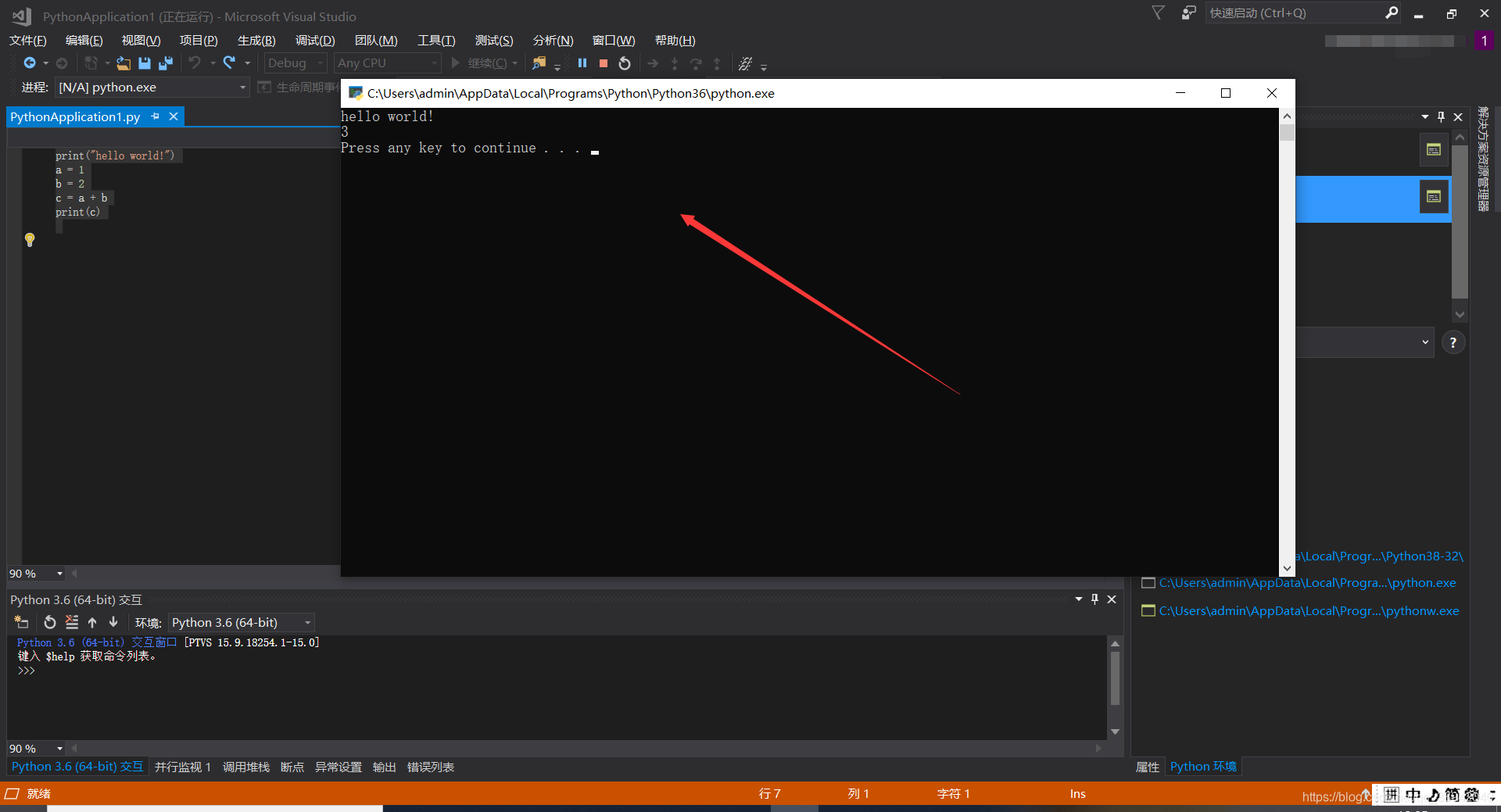Click the new project toolbar icon
The width and height of the screenshot is (1501, 812).
91,63
